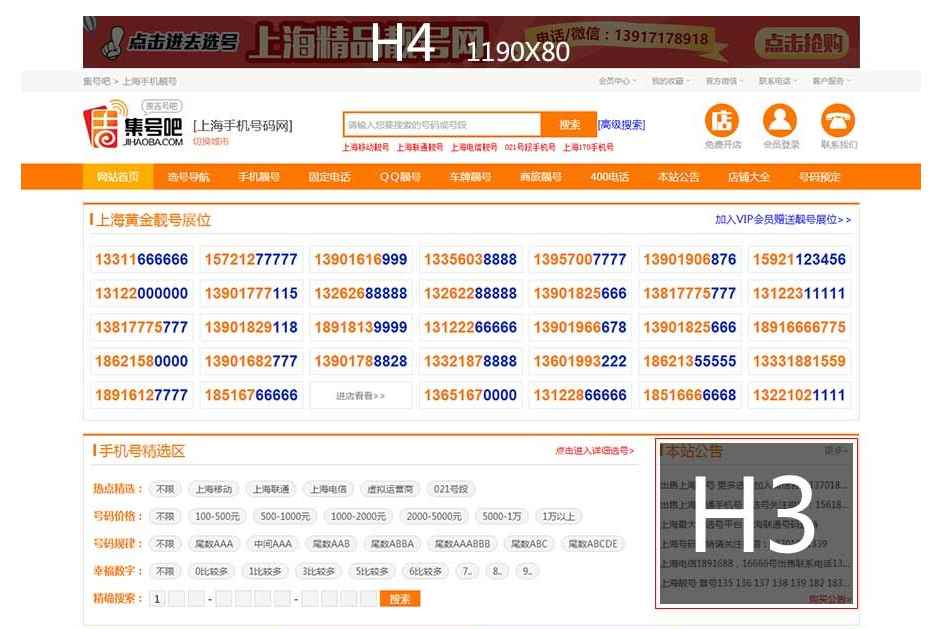The image size is (943, 629).
Task: Select the number 18621580000
Action: [x=141, y=361]
